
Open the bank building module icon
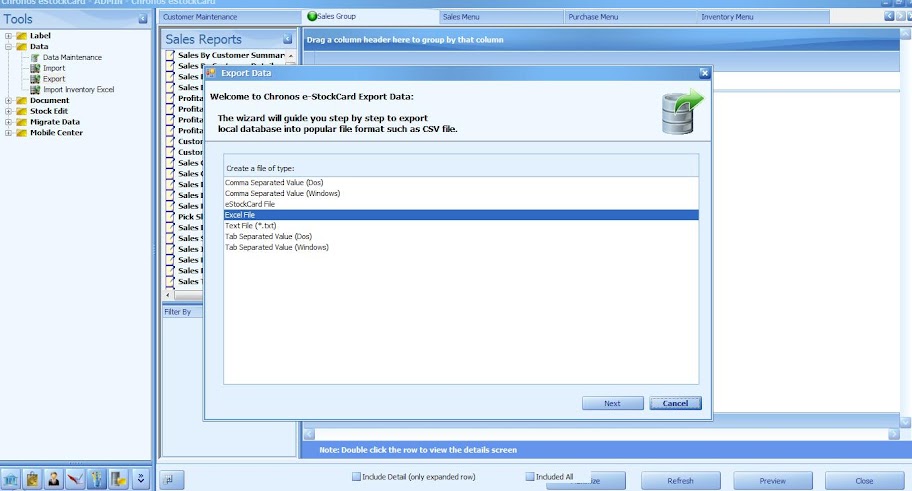10,479
